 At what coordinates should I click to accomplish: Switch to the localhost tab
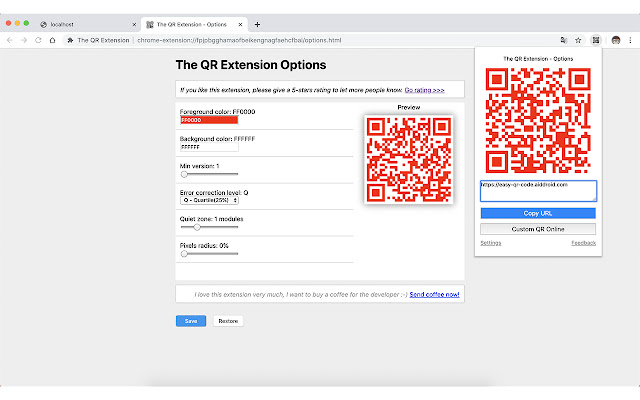(85, 23)
